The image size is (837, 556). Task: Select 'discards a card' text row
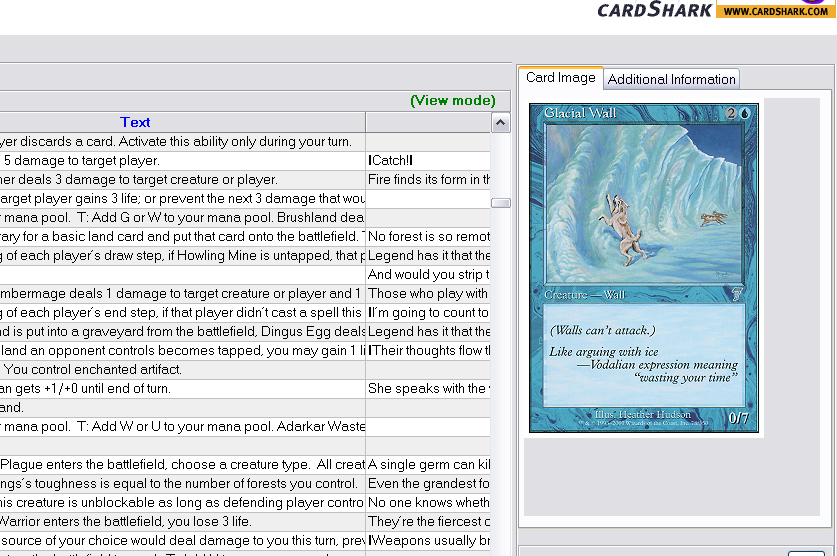(x=183, y=142)
